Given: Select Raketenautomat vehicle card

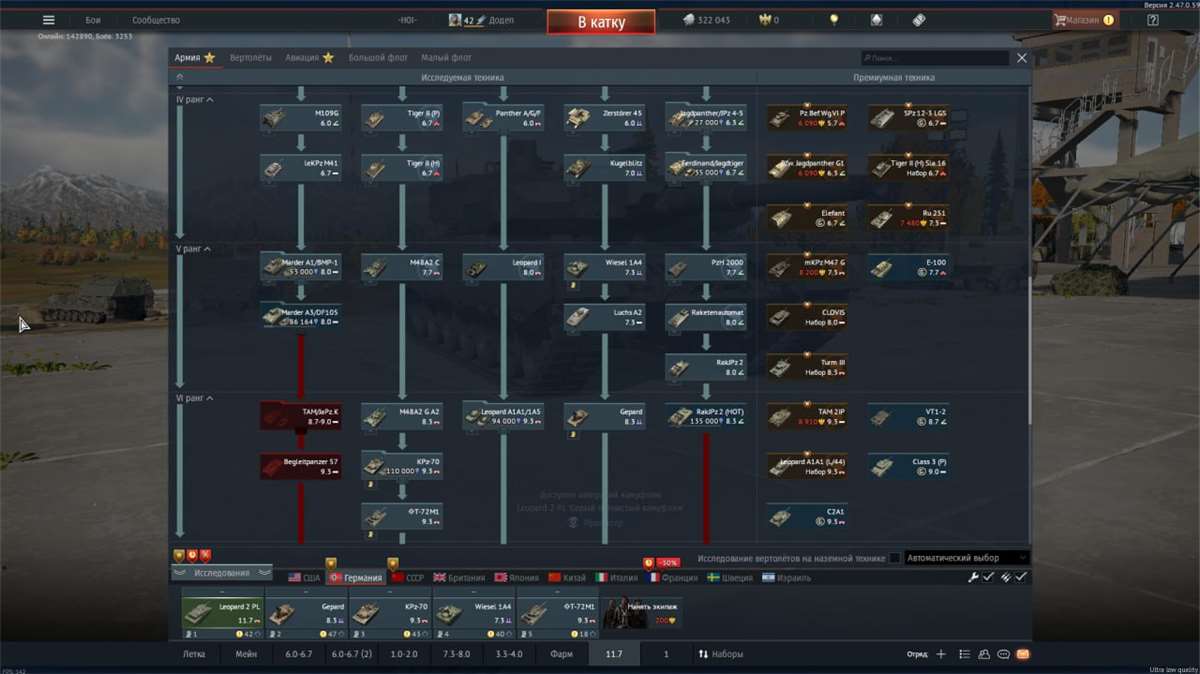Looking at the screenshot, I should [x=706, y=317].
